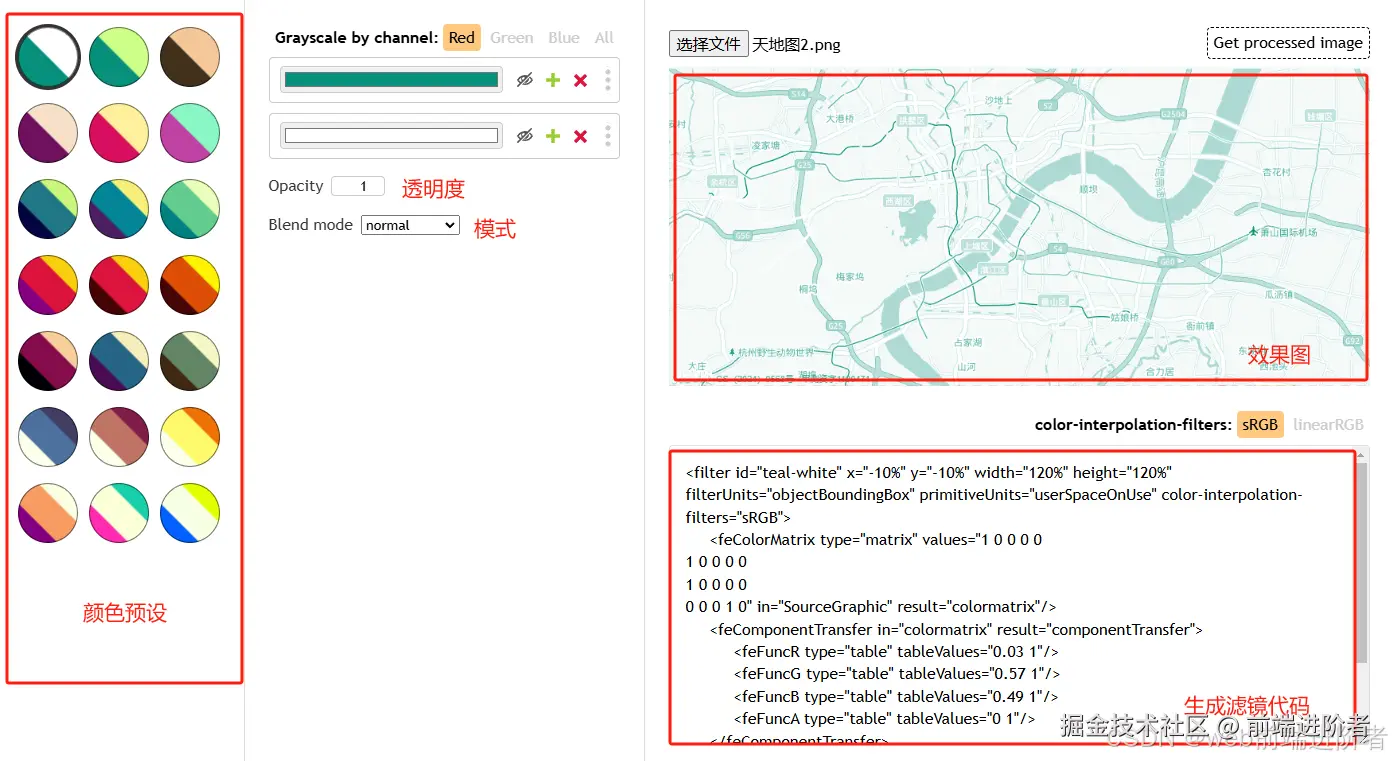Viewport: 1392px width, 761px height.
Task: Select the black, maroon and peach preset
Action: (x=48, y=360)
